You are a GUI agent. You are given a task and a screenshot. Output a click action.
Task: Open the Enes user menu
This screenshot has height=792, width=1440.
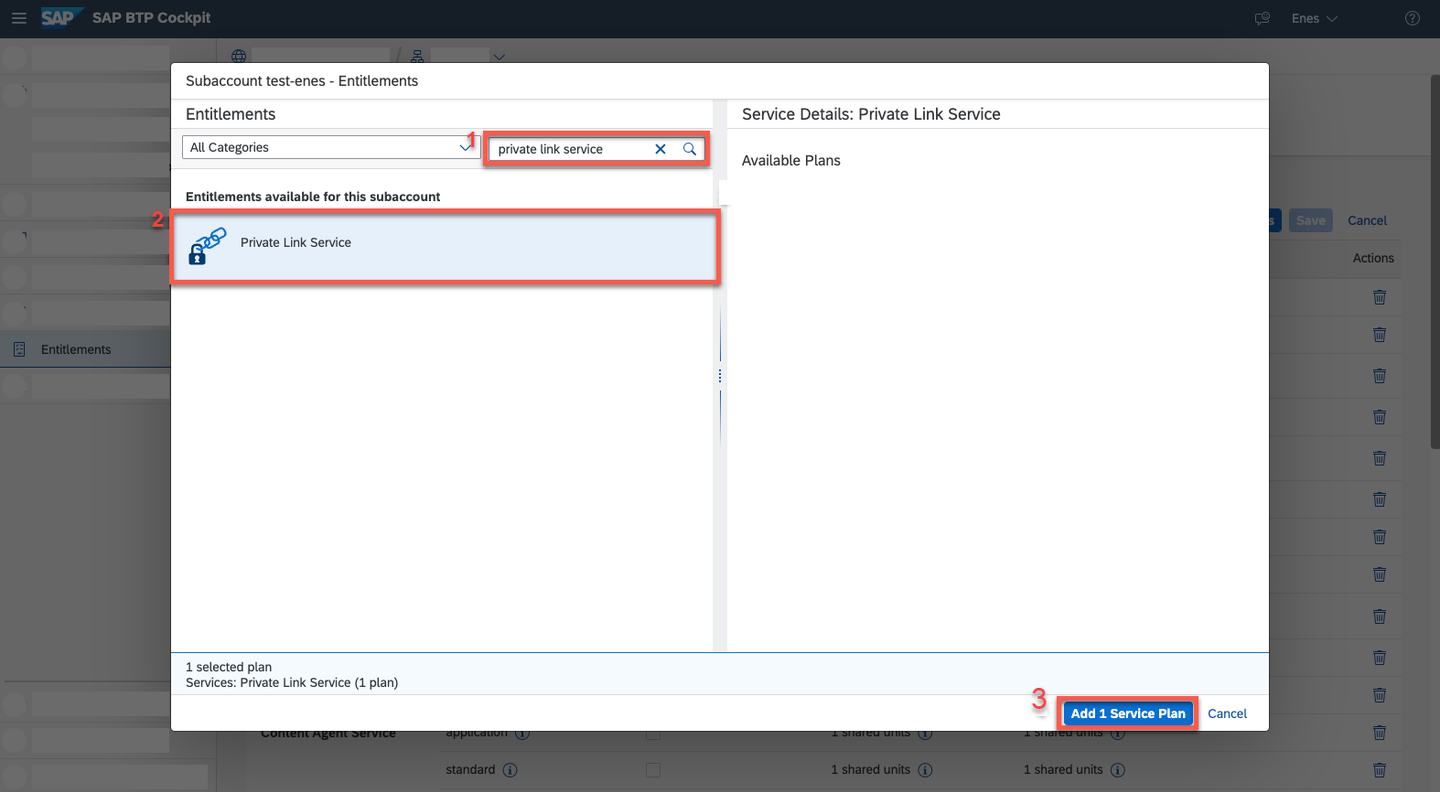pos(1314,18)
